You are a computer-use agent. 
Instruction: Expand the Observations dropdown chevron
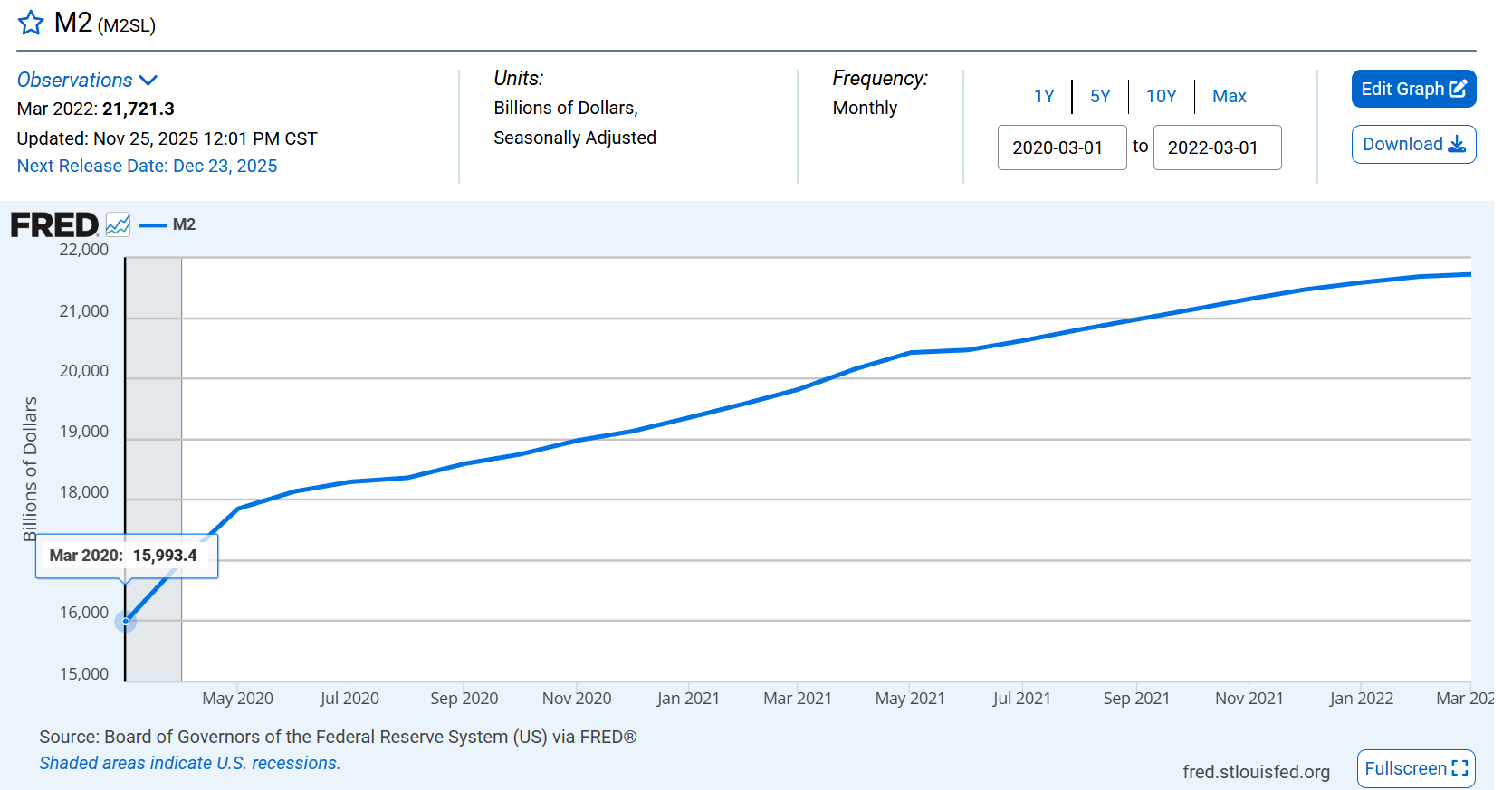tap(148, 81)
